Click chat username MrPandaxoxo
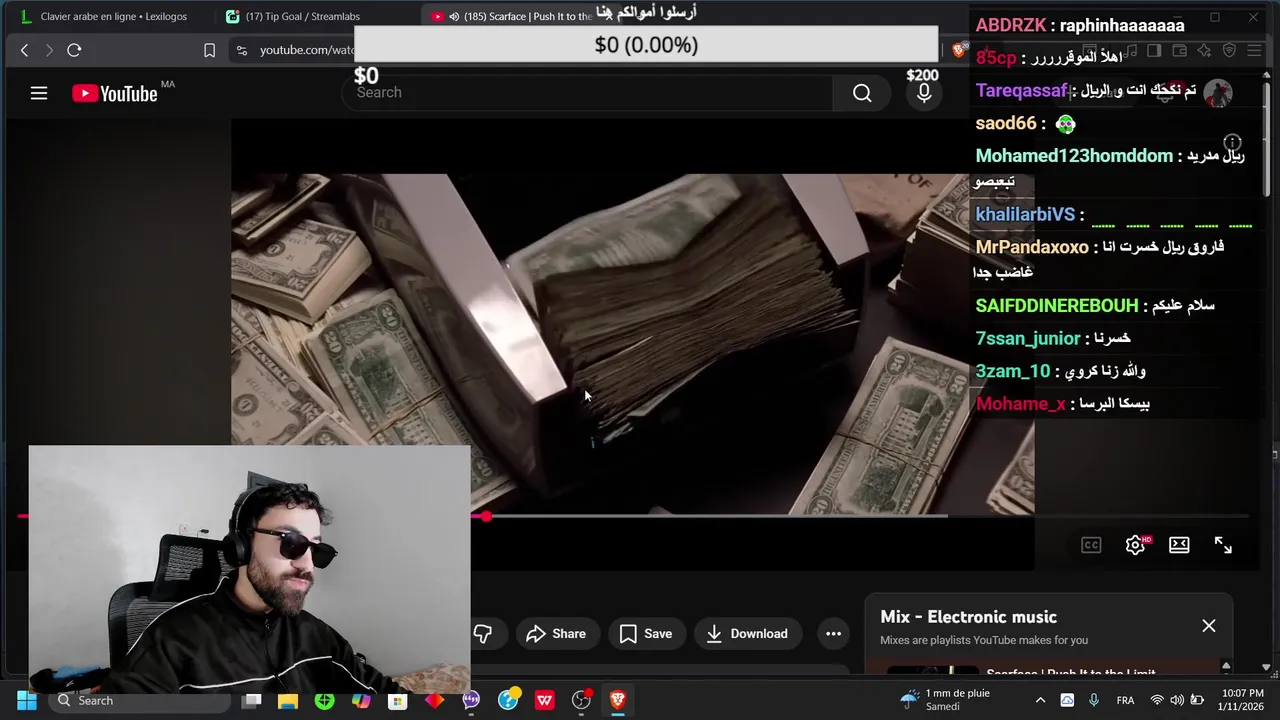 point(1032,247)
